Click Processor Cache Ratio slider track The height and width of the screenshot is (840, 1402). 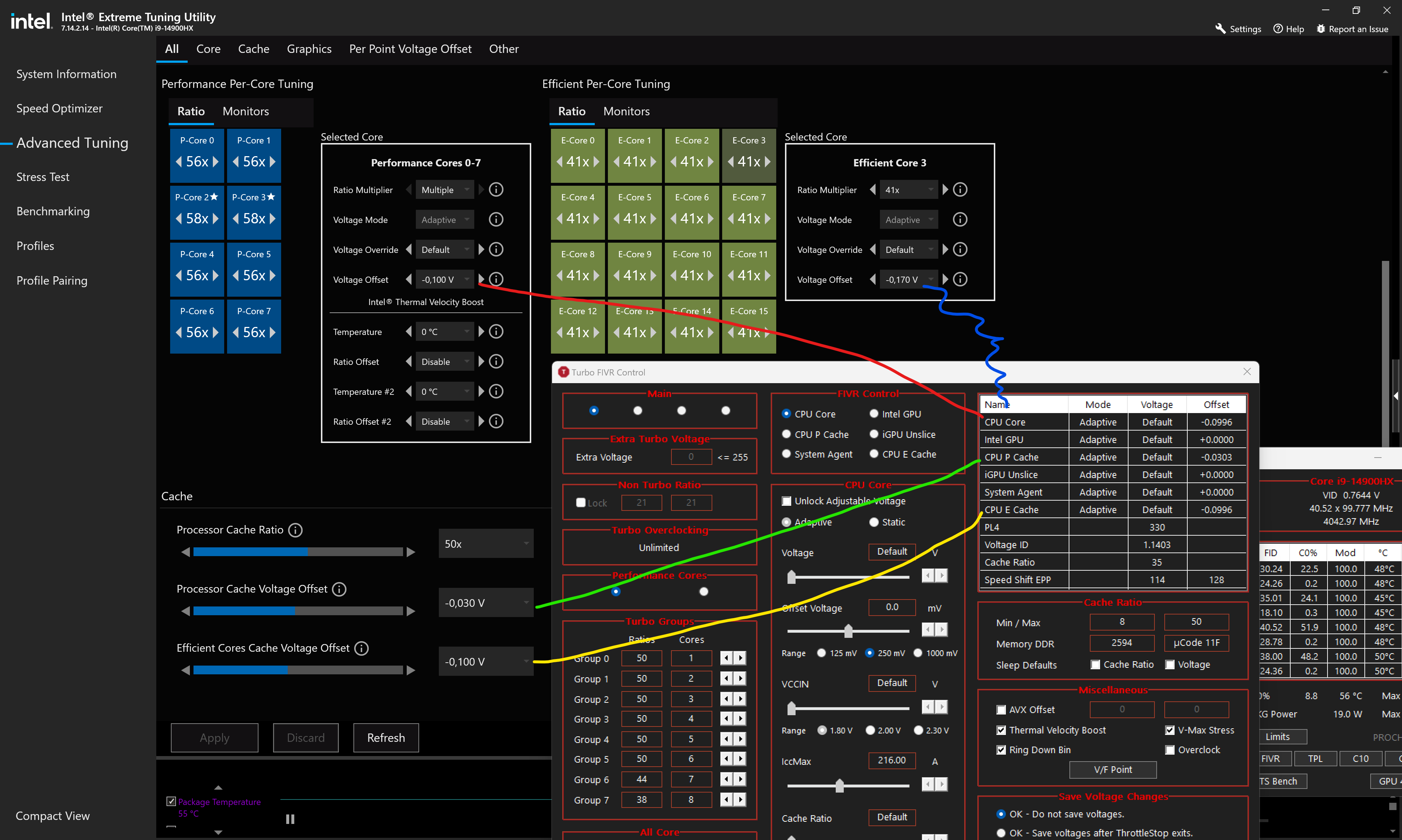298,552
